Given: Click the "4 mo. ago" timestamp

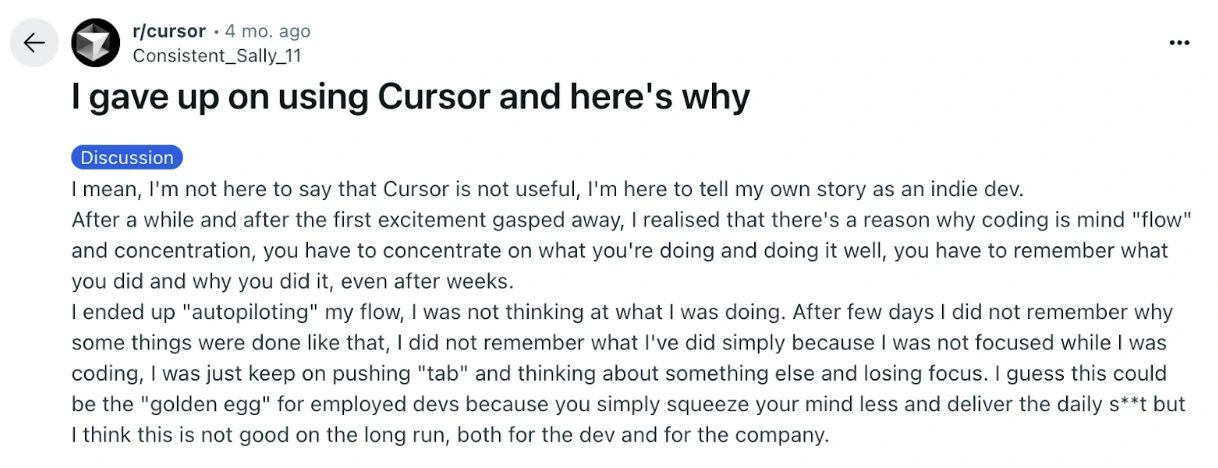Looking at the screenshot, I should [x=268, y=32].
